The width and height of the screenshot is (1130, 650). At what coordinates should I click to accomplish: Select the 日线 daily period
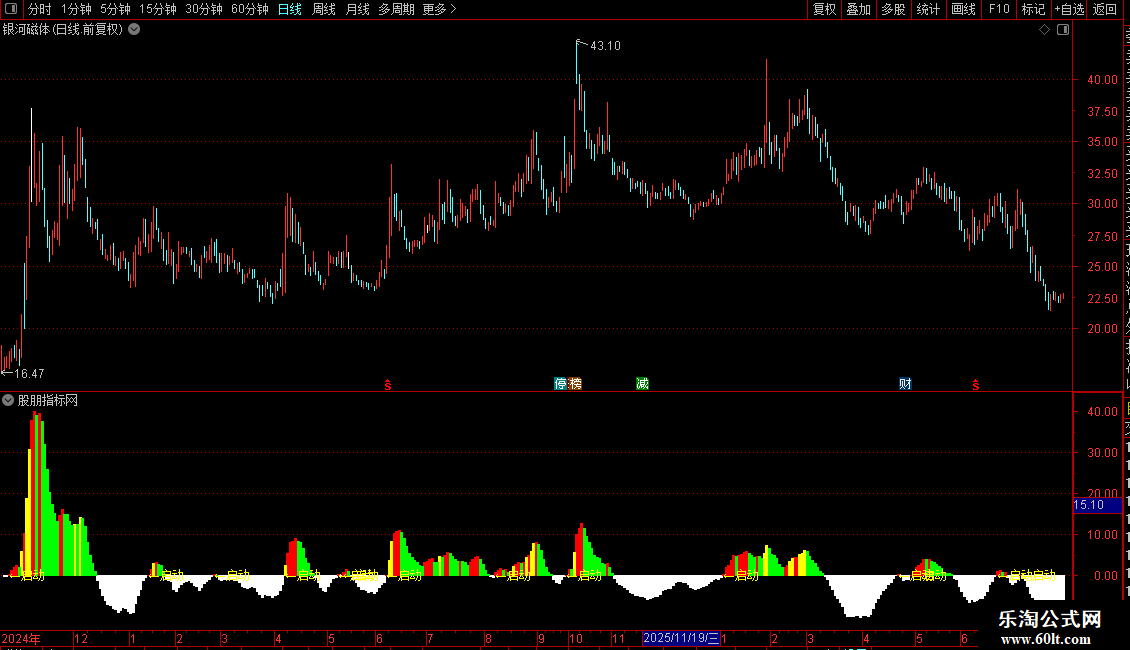tap(290, 9)
